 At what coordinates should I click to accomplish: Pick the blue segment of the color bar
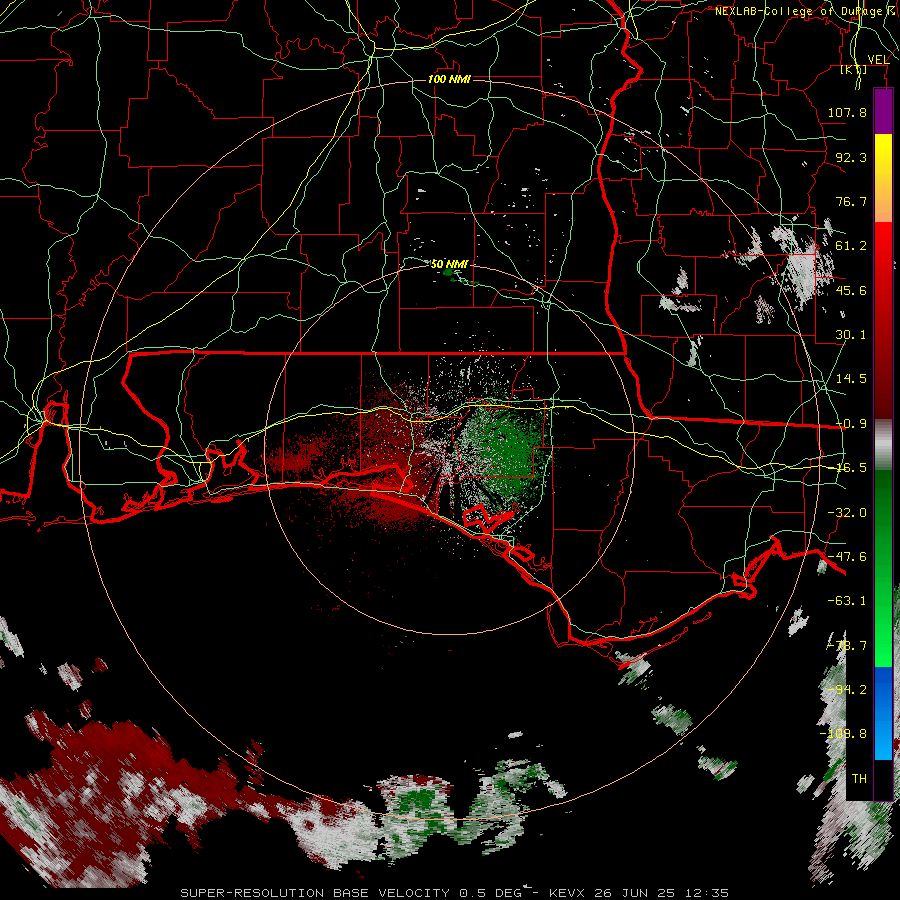883,713
